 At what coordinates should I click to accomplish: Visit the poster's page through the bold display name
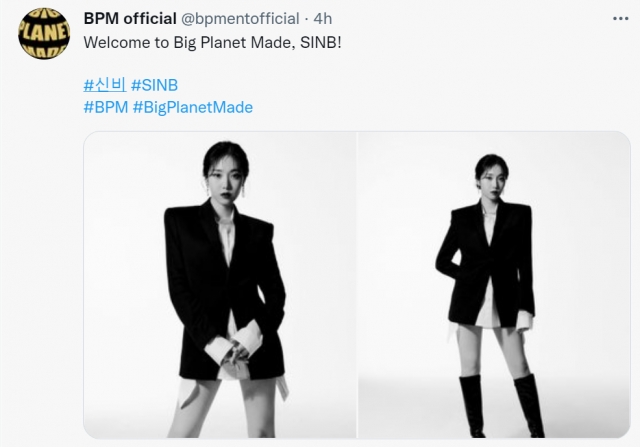[x=130, y=19]
